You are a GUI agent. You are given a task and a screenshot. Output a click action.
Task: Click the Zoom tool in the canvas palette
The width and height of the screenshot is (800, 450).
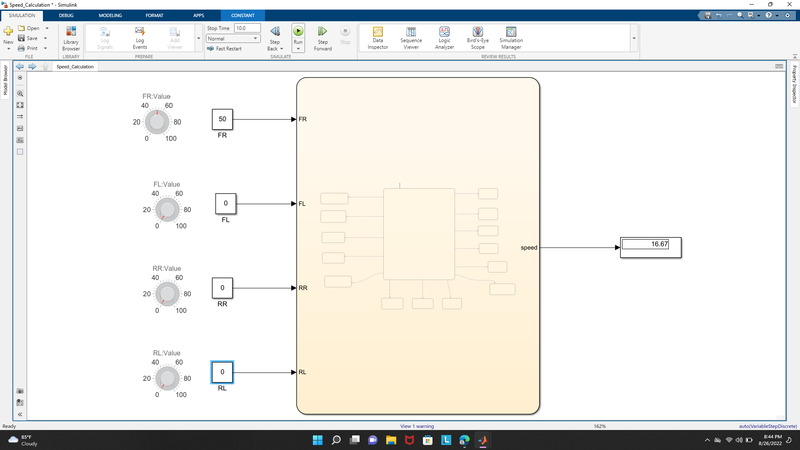[20, 93]
